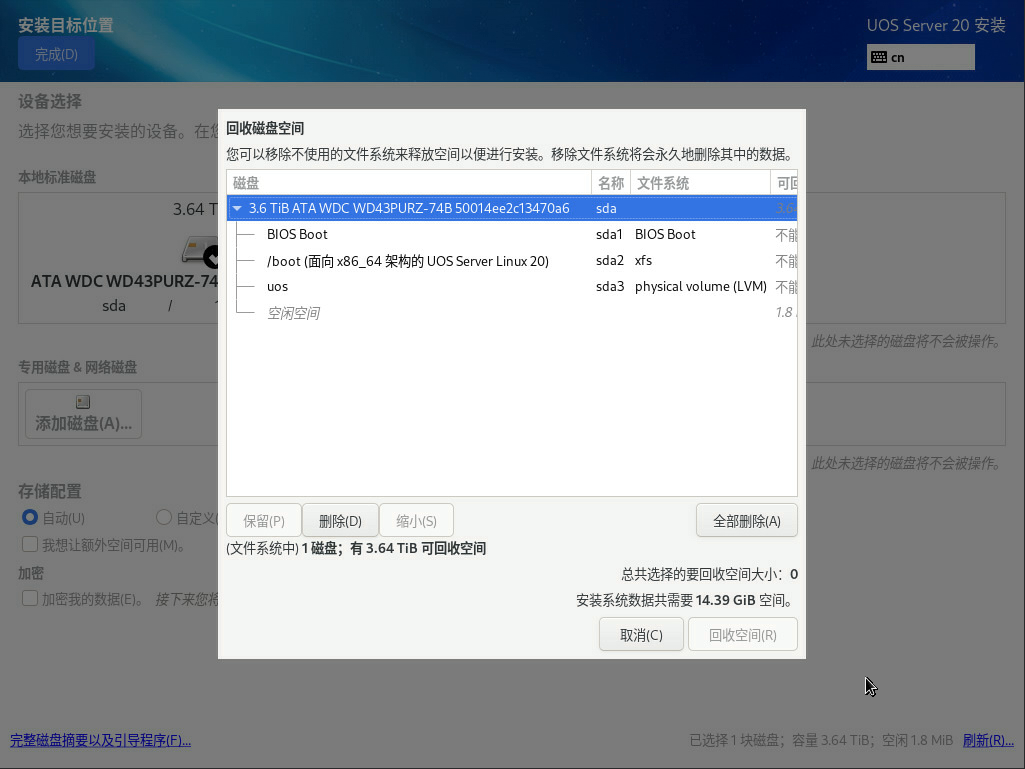Select the 自动(U) storage configuration radio
This screenshot has height=769, width=1025.
click(x=29, y=517)
